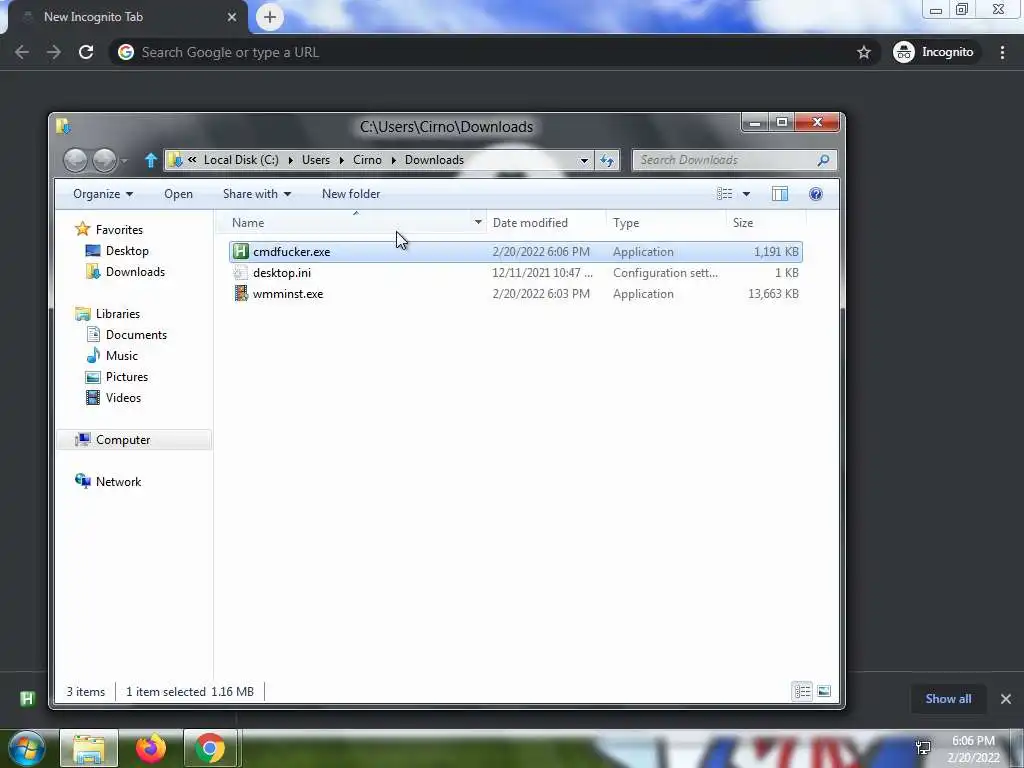
Task: Refresh the Downloads folder view
Action: 607,160
